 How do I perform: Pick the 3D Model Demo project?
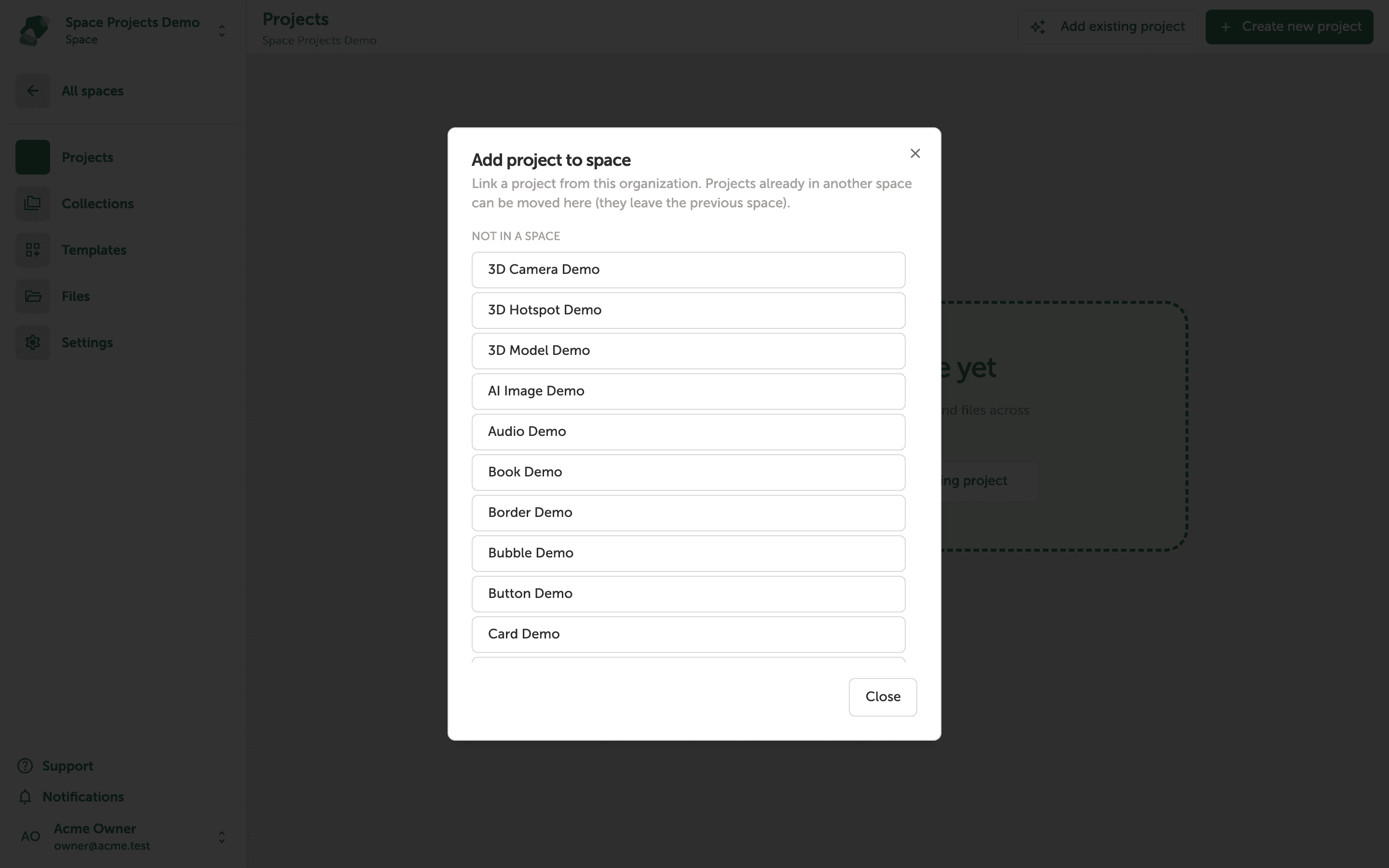[x=688, y=351]
